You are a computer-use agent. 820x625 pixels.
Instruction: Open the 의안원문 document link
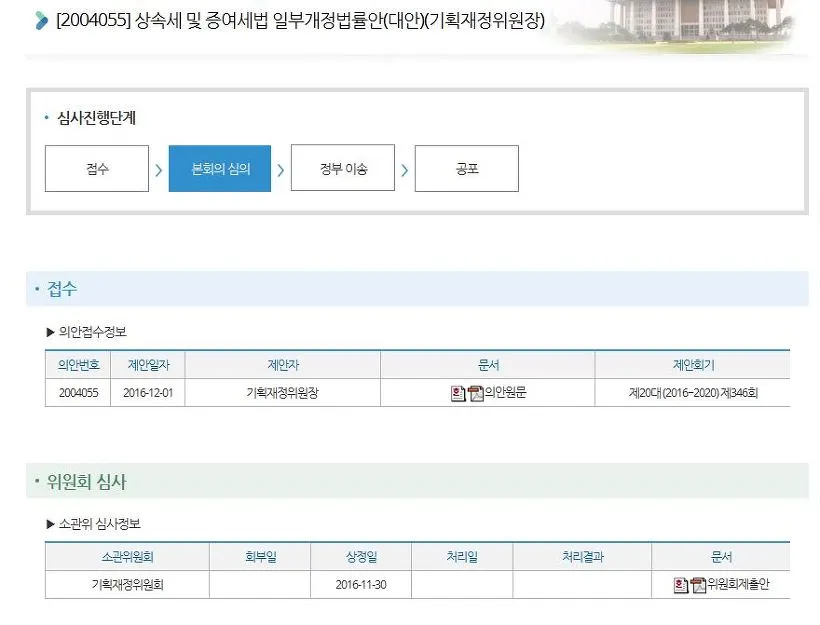click(x=505, y=392)
